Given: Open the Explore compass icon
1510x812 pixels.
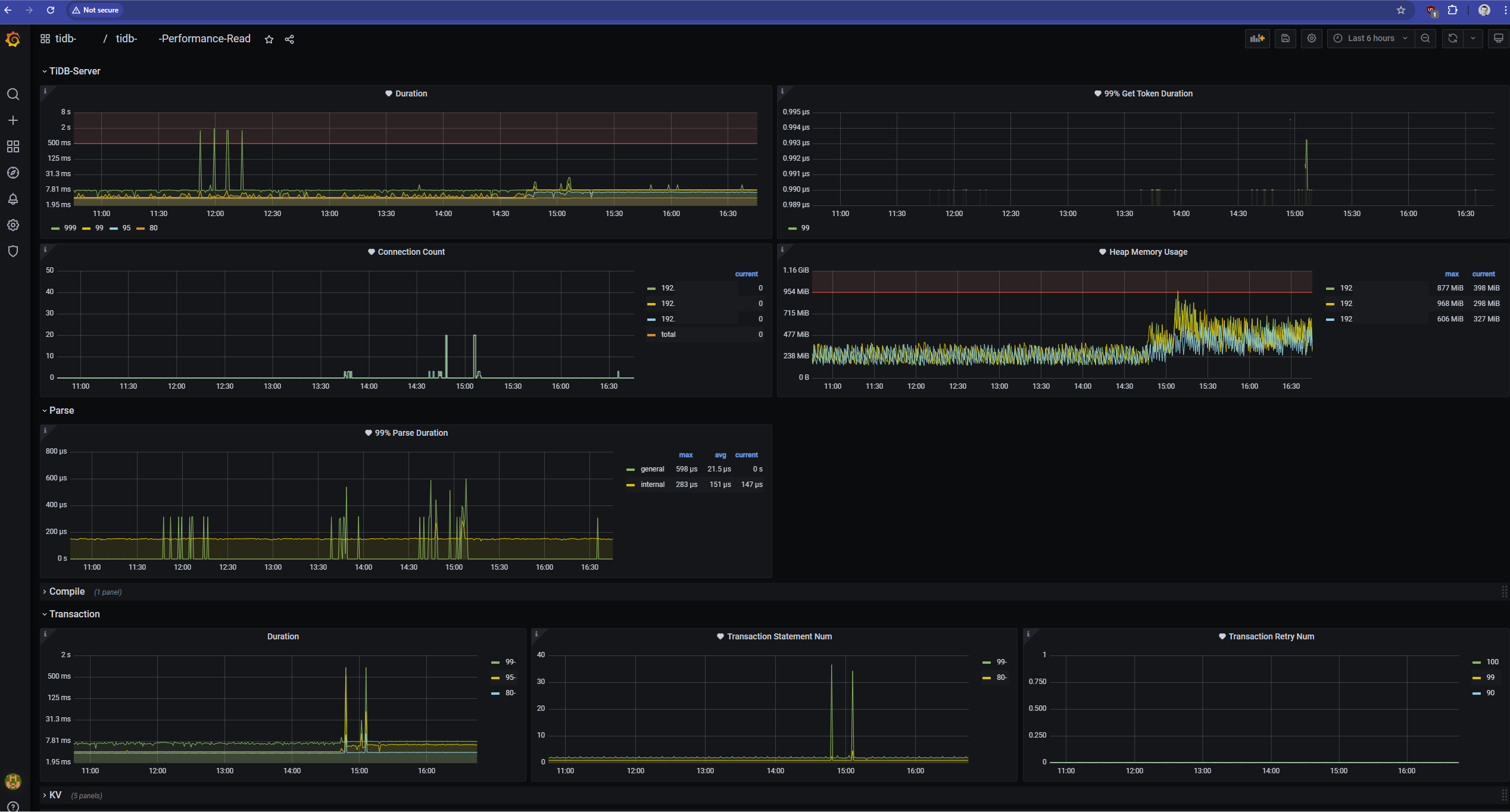Looking at the screenshot, I should 13,173.
